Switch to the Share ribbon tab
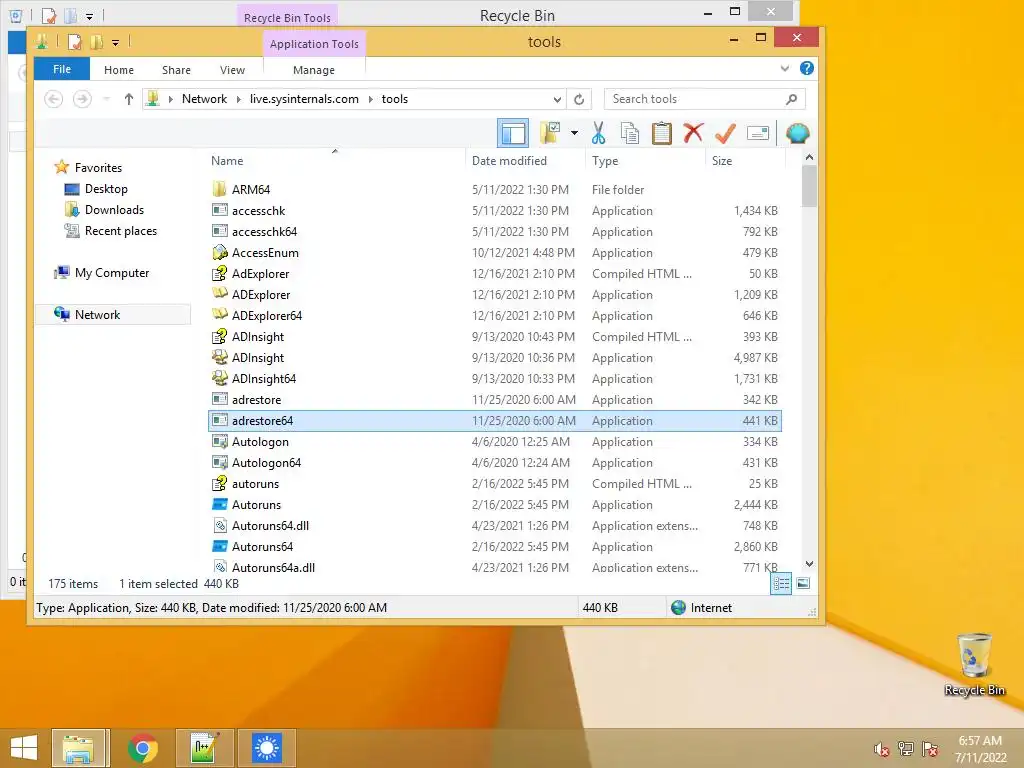The height and width of the screenshot is (768, 1024). (176, 70)
